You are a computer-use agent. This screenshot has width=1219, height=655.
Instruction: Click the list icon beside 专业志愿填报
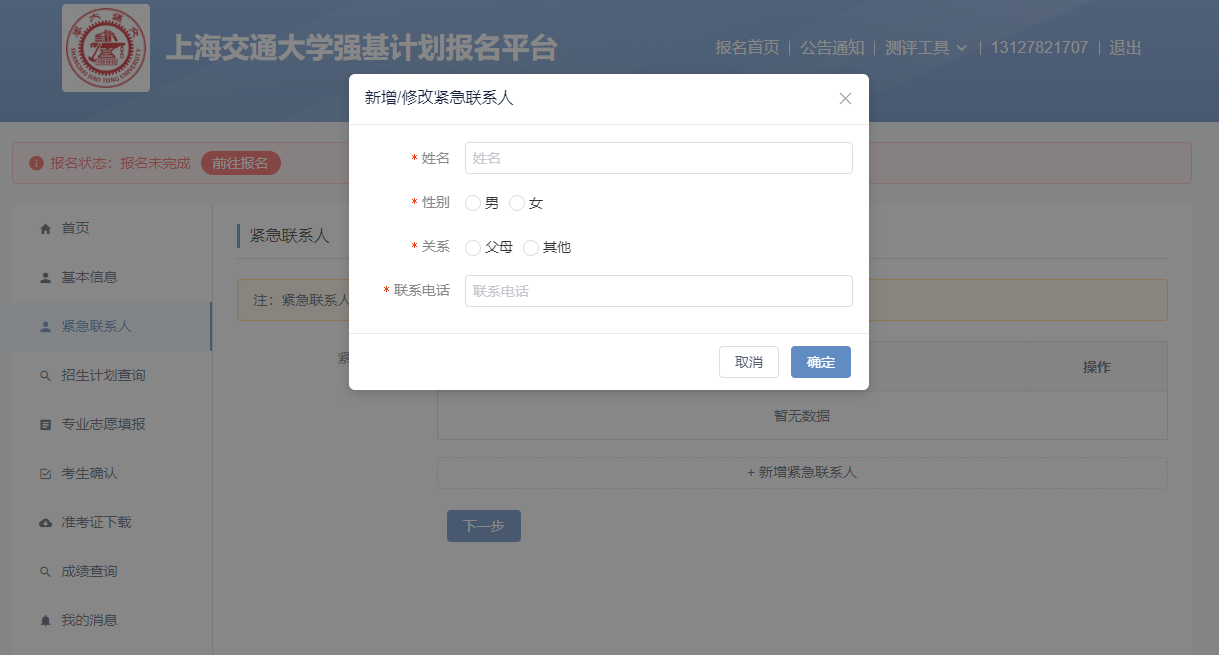45,425
